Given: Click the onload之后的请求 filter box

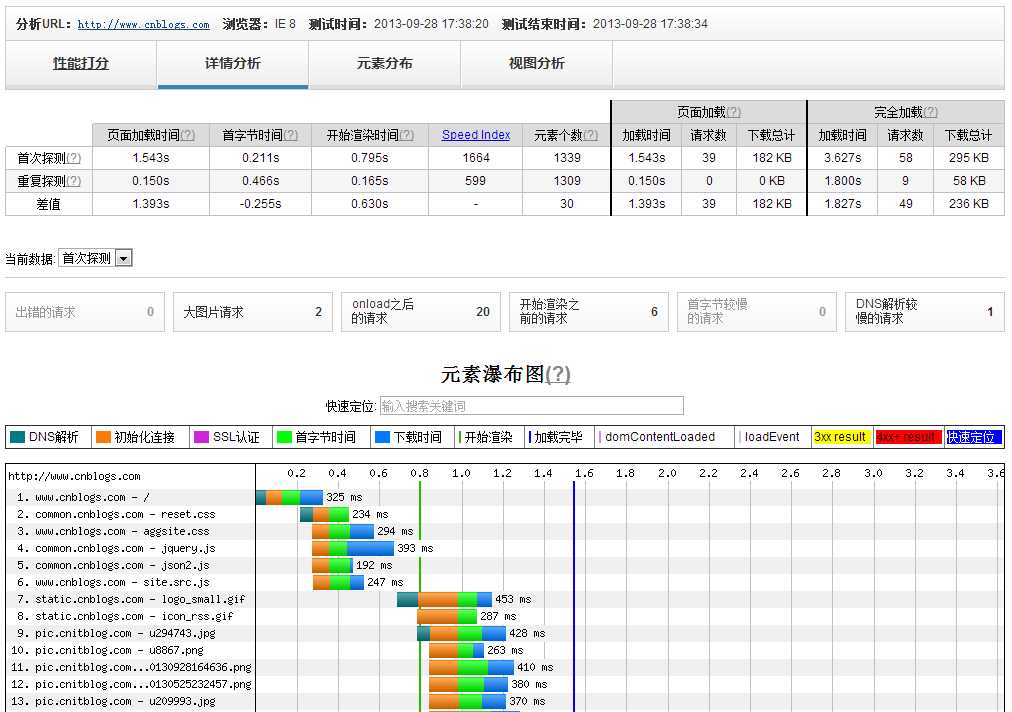Looking at the screenshot, I should (x=421, y=312).
